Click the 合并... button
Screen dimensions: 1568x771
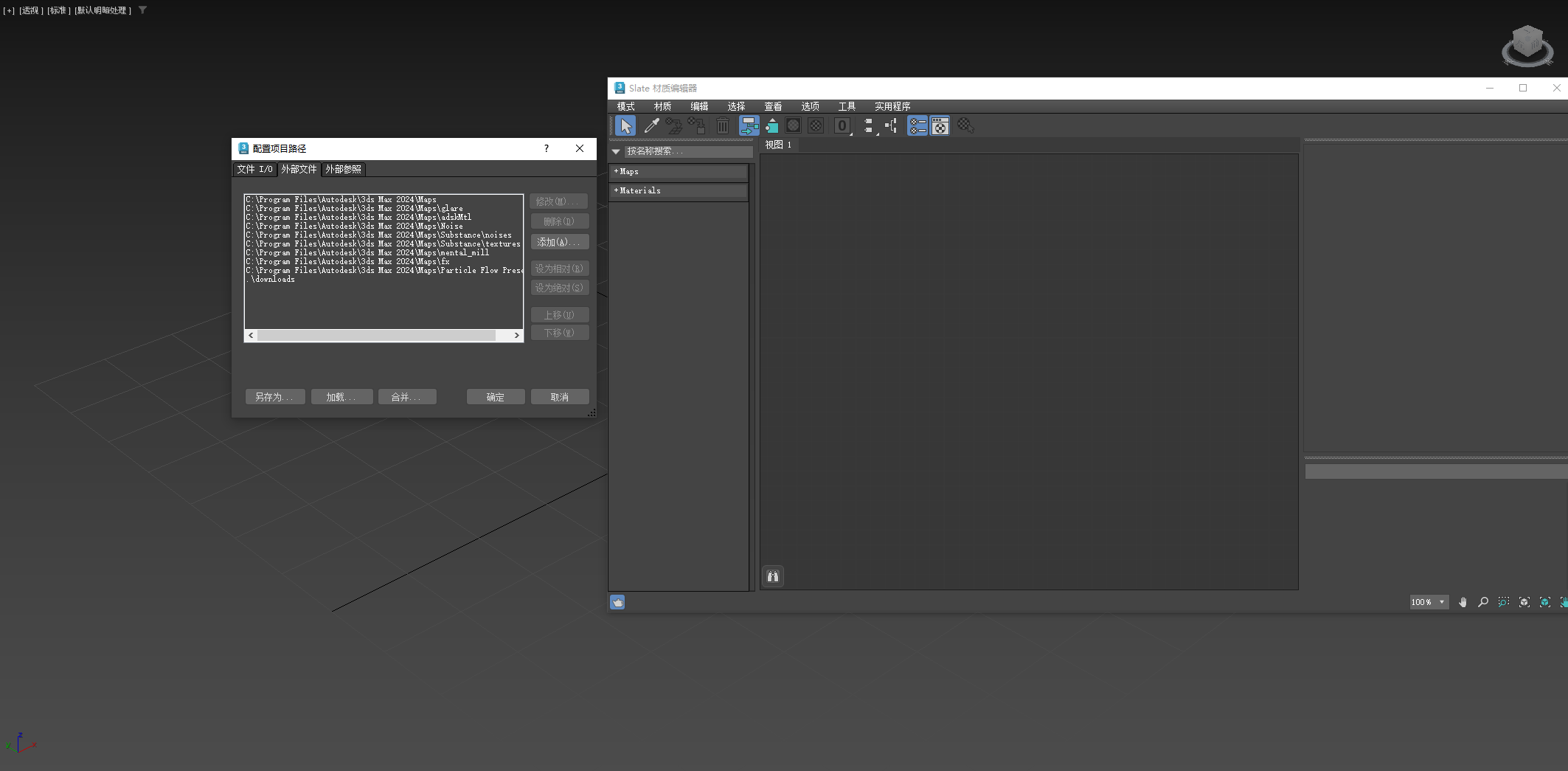click(x=406, y=397)
